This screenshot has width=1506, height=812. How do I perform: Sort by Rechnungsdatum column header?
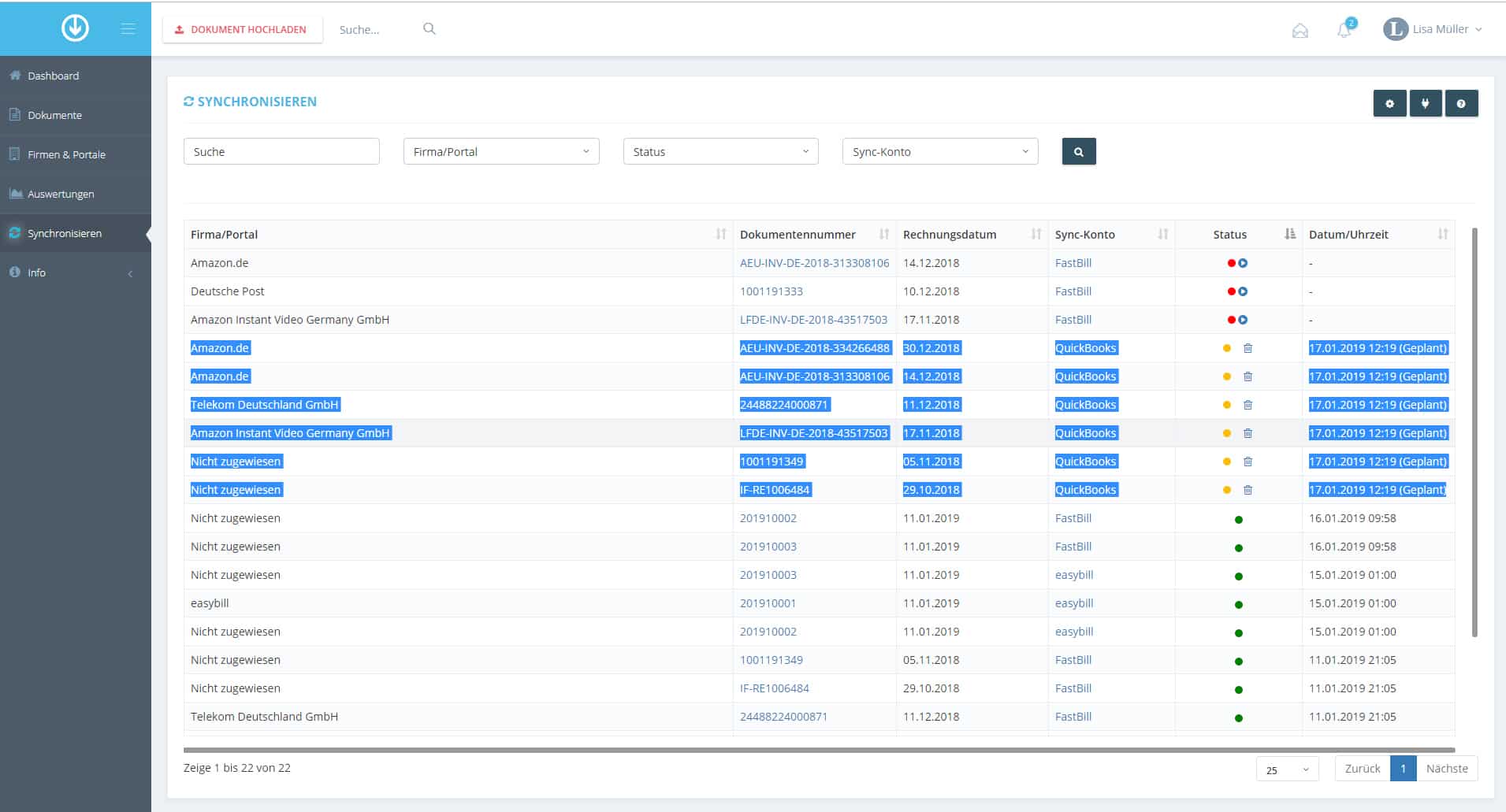(972, 235)
